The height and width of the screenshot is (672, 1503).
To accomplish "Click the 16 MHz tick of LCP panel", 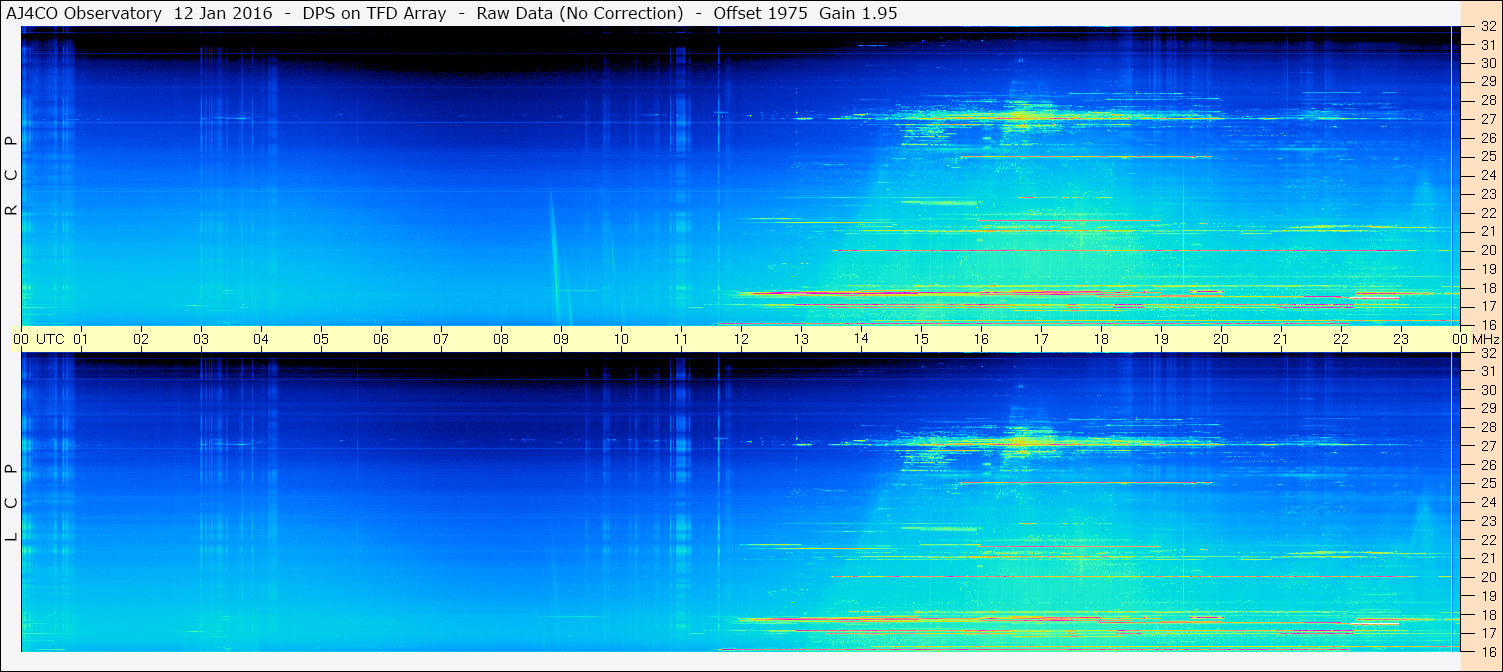I will point(1487,651).
